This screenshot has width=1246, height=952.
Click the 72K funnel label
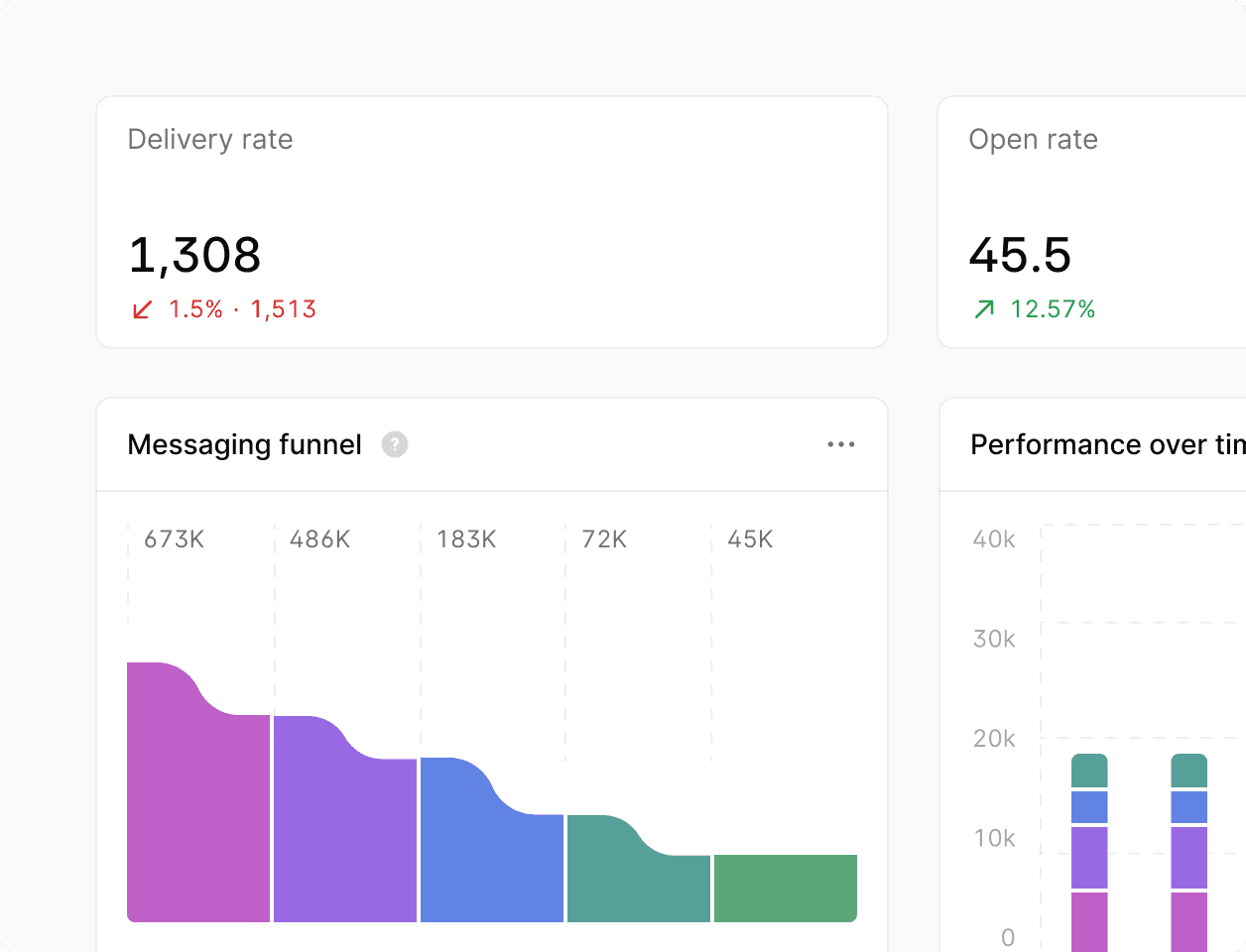click(604, 539)
